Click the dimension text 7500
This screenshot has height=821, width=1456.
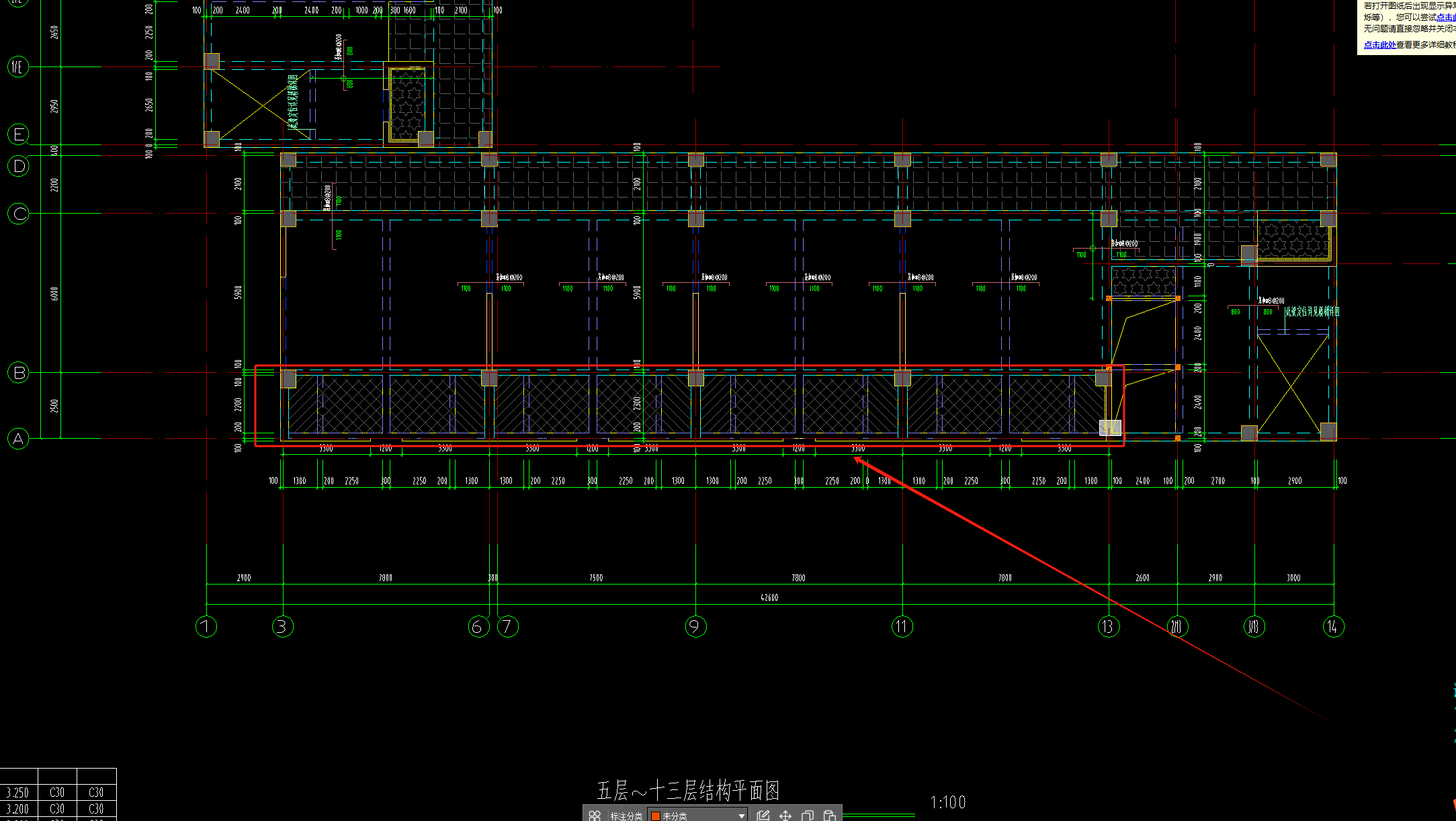point(596,578)
